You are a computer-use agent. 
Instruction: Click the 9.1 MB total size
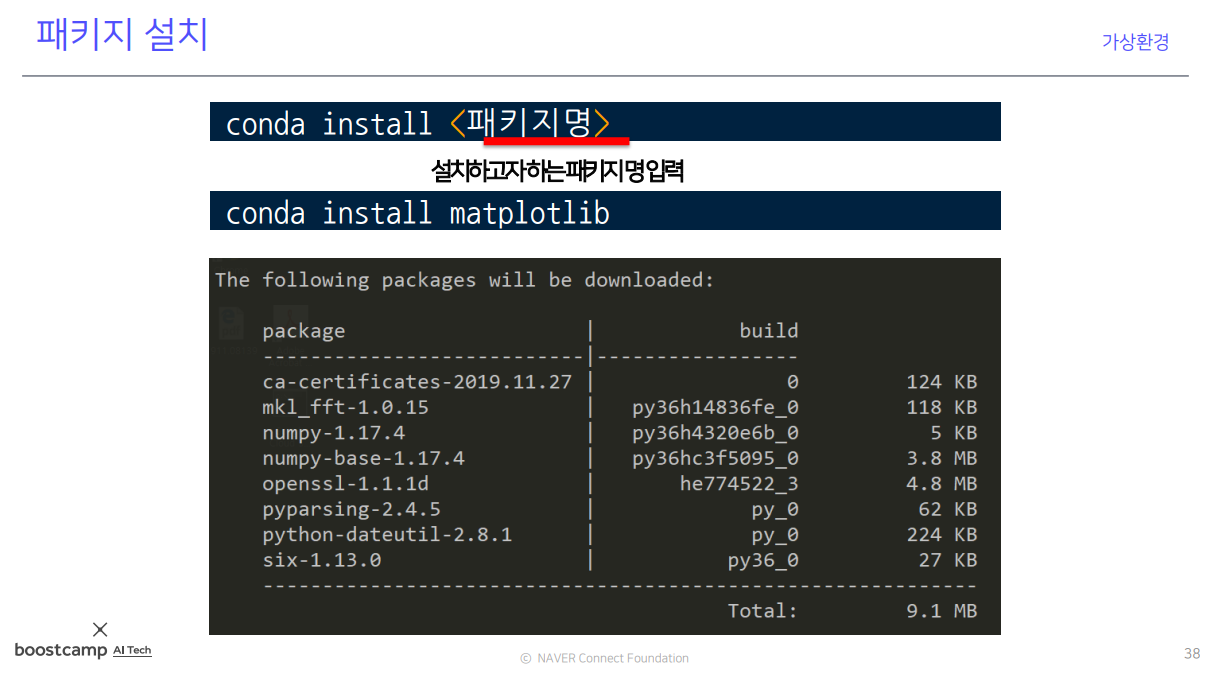[x=942, y=611]
